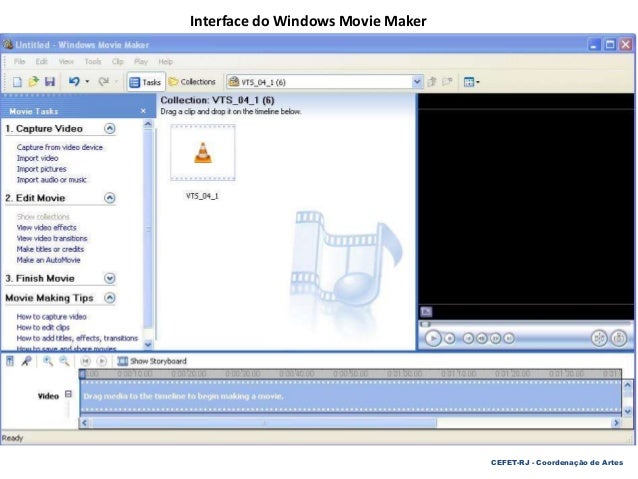Click the Take Picture camera icon
This screenshot has width=638, height=479.
(x=619, y=338)
